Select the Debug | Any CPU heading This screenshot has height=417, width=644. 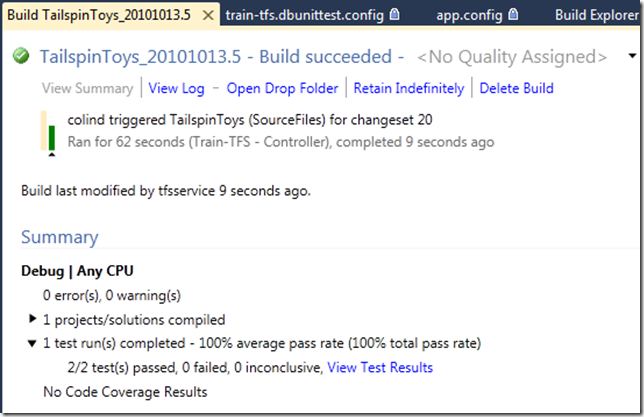[x=77, y=271]
